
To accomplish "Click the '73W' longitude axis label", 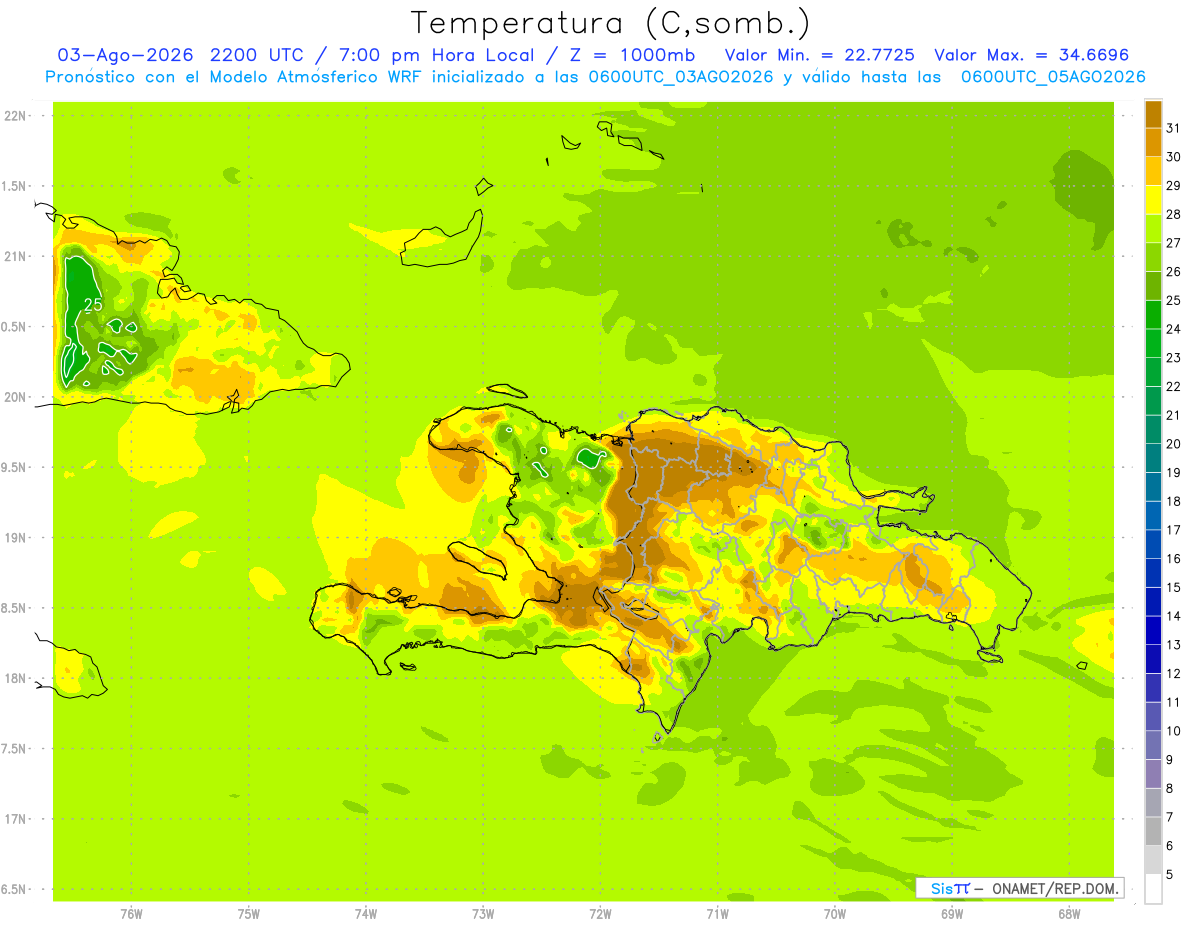I will point(483,914).
